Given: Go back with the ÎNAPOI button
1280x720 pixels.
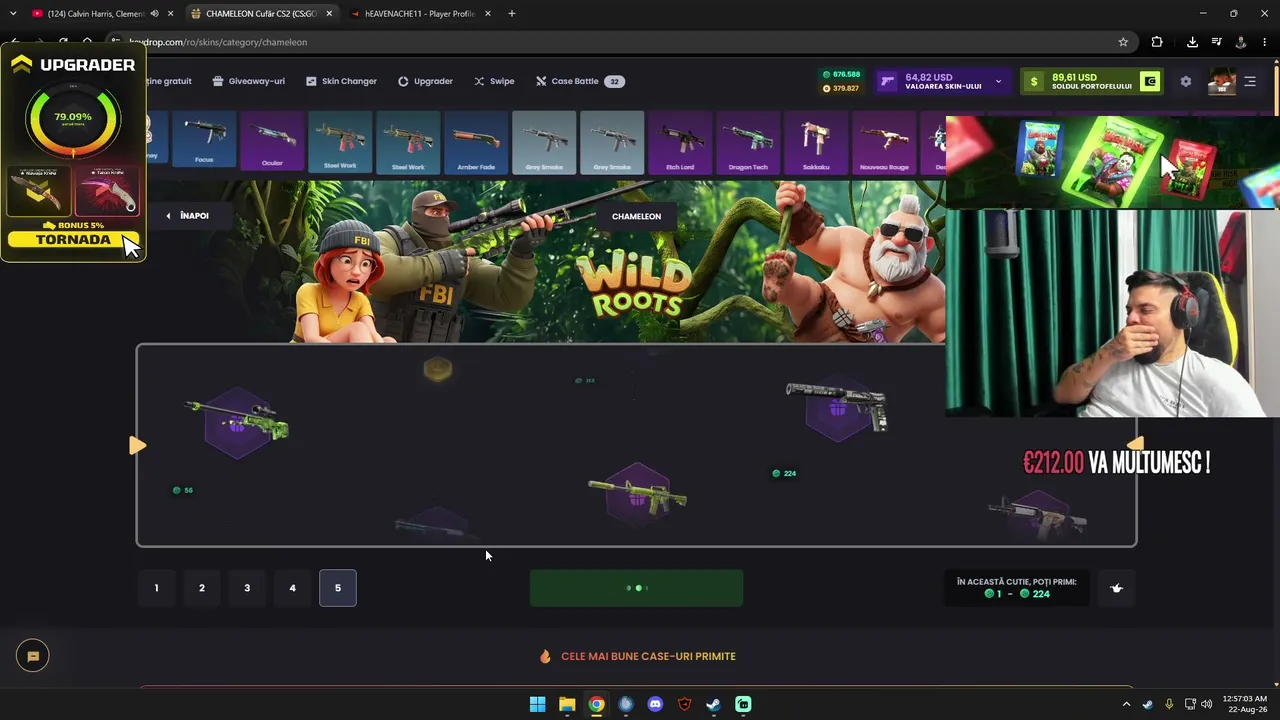Looking at the screenshot, I should point(187,215).
